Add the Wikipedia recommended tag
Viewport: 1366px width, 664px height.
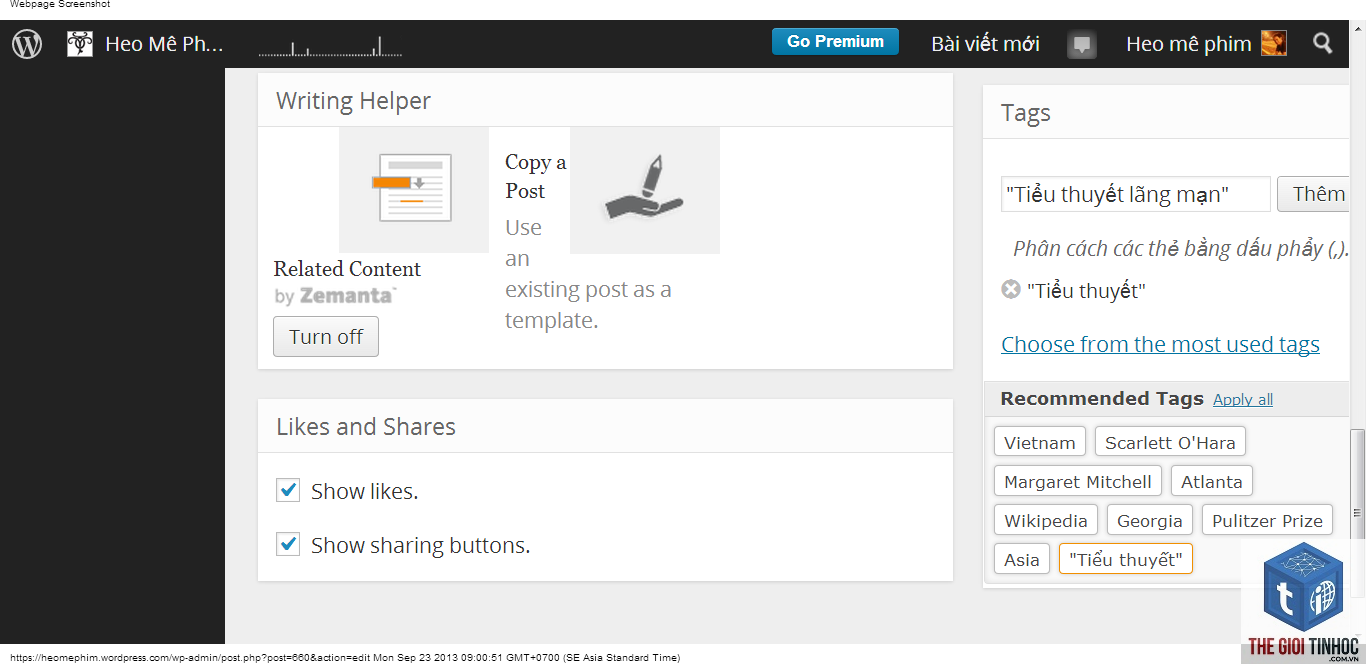tap(1046, 521)
